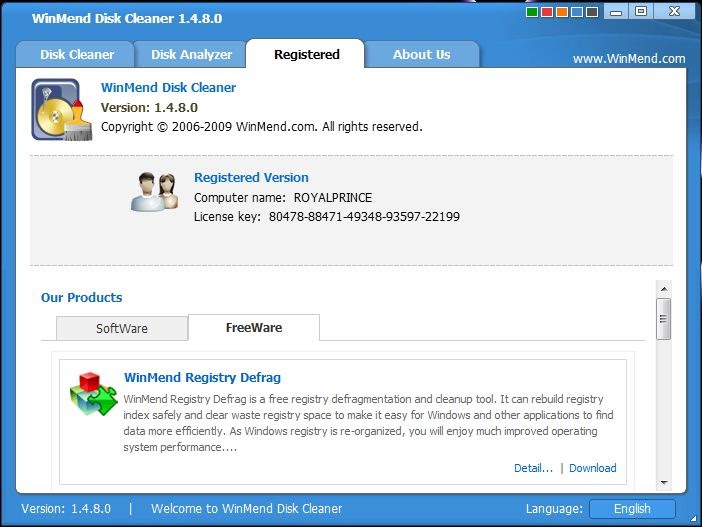
Task: Switch to the Disk Cleaner tab
Action: coord(75,55)
